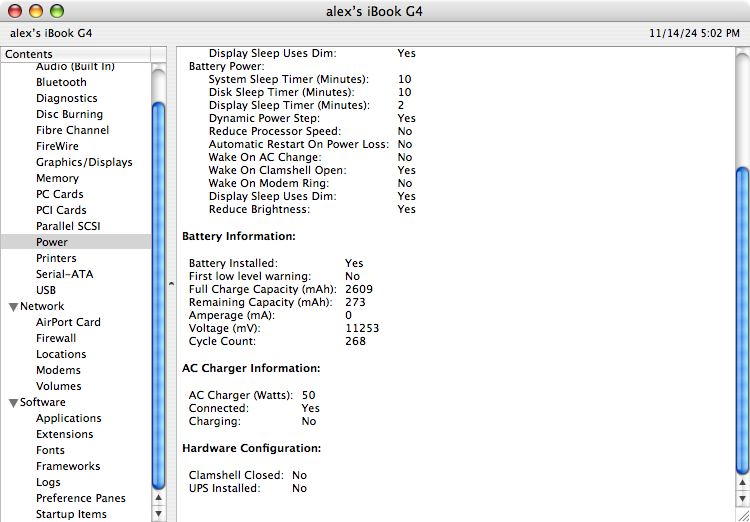Click the sidebar scrollbar down arrow
This screenshot has width=750, height=522.
159,514
